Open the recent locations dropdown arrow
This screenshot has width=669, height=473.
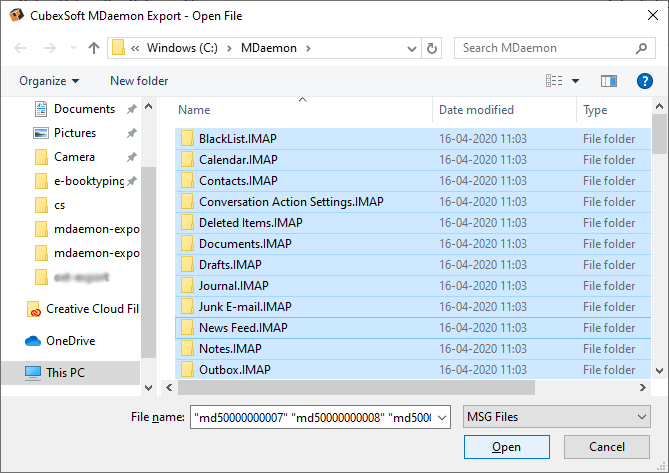pyautogui.click(x=73, y=48)
